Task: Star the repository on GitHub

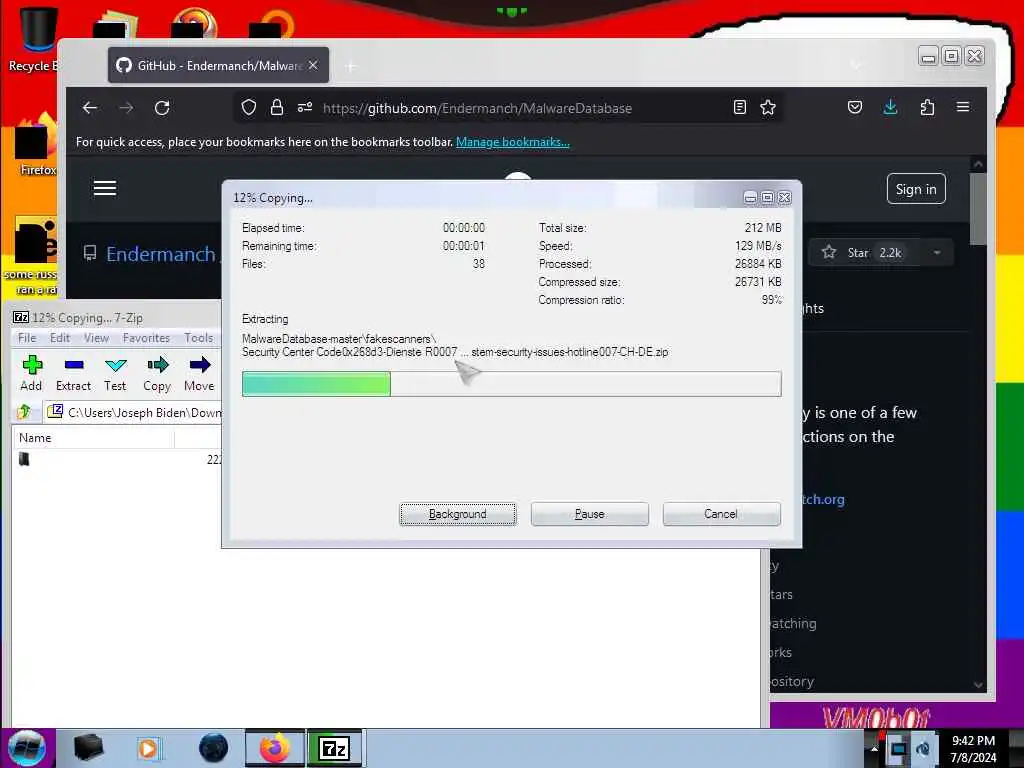Action: click(x=862, y=253)
